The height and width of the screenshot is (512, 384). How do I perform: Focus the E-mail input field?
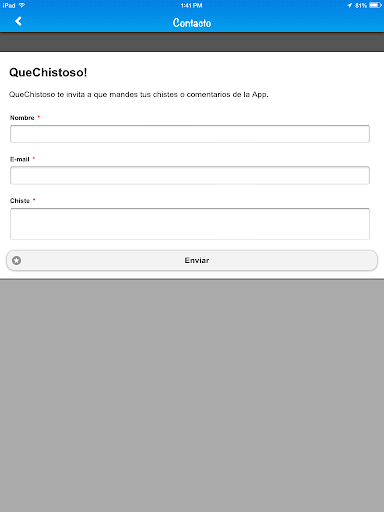190,175
